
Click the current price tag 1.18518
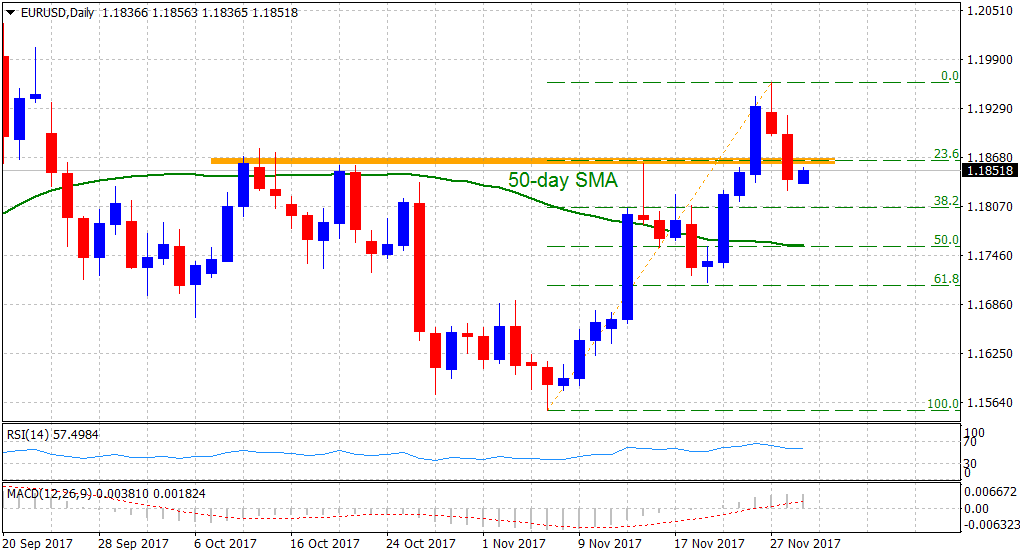point(990,170)
